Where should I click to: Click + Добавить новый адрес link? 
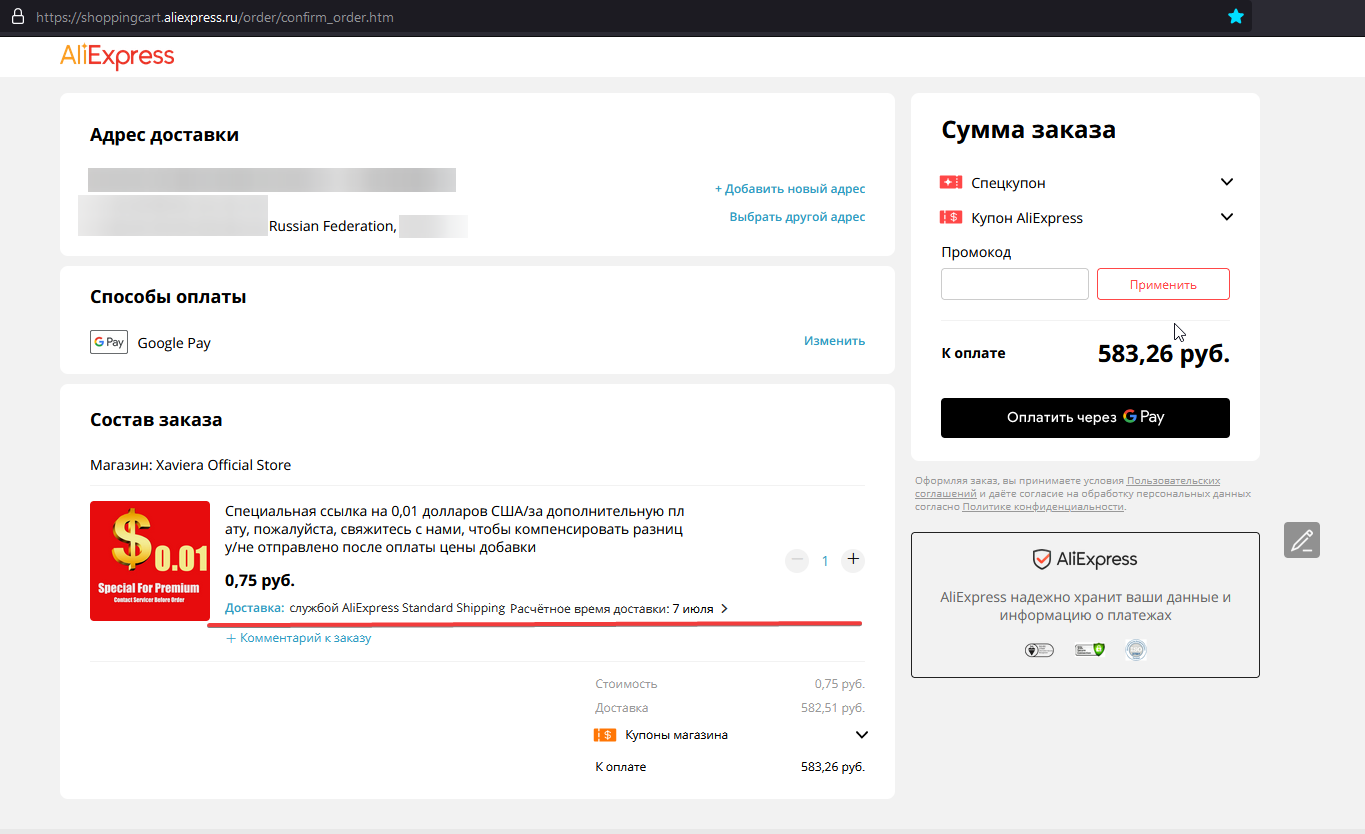click(x=790, y=188)
